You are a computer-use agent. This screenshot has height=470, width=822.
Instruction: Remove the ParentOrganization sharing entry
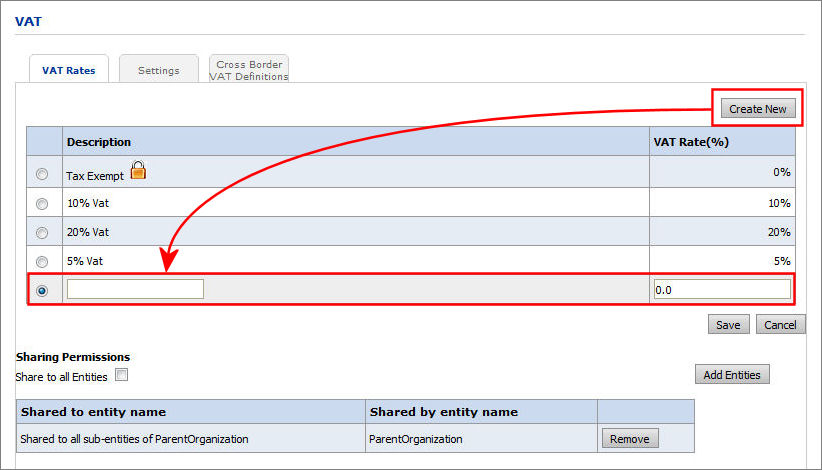point(630,438)
